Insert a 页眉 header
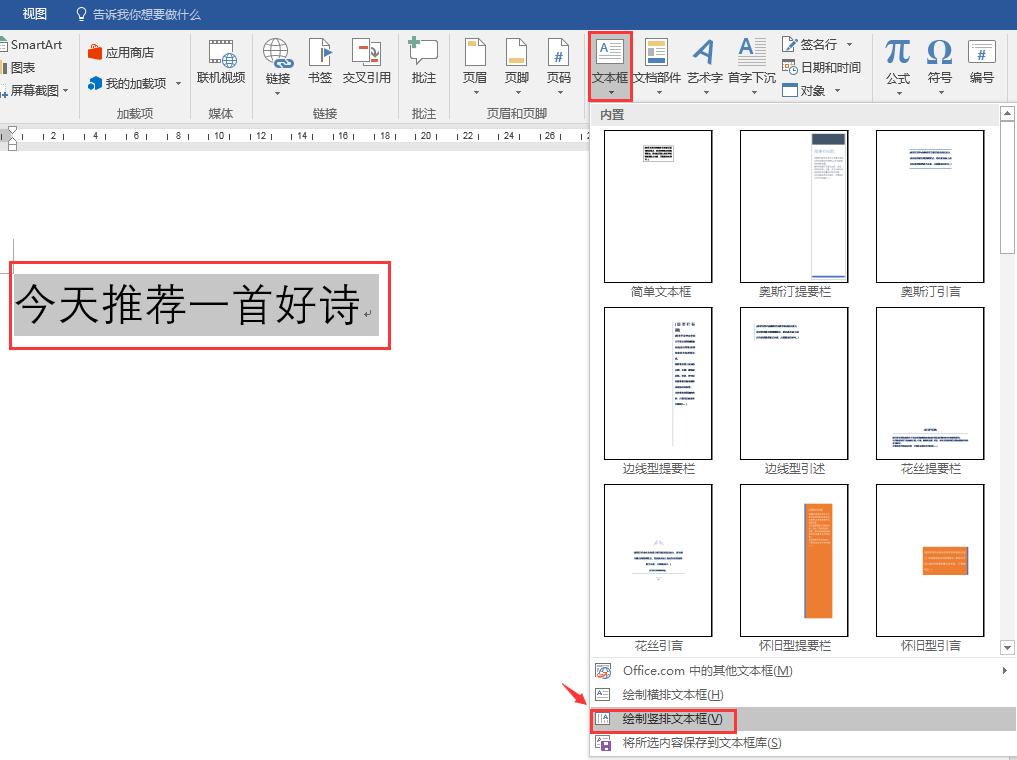This screenshot has width=1017, height=760. click(x=475, y=62)
